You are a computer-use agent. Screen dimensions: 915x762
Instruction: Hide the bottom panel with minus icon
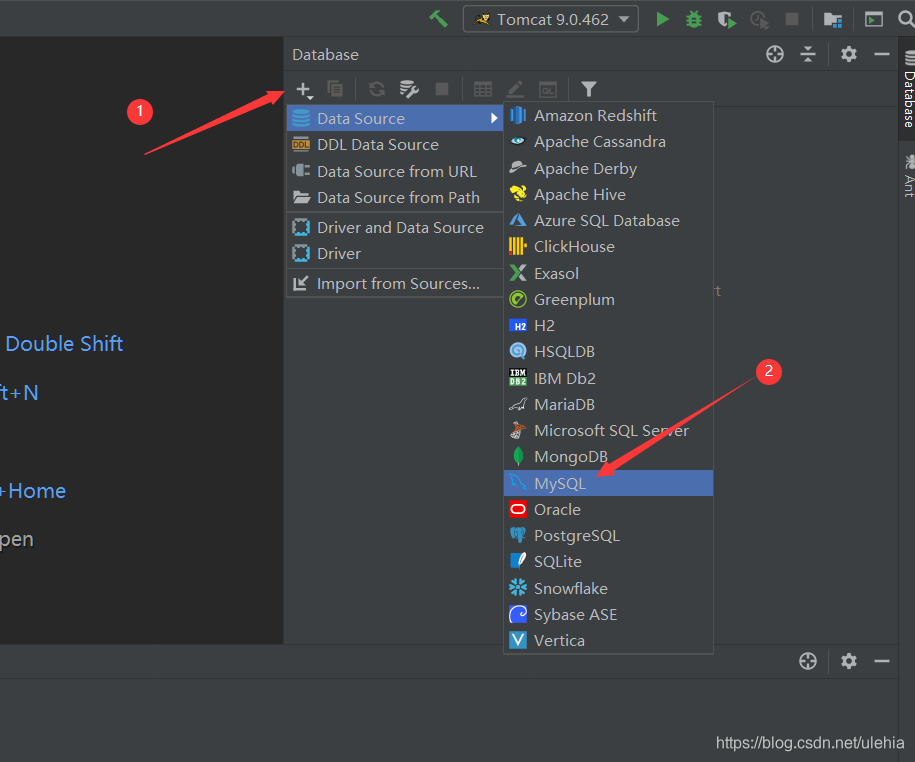(x=882, y=661)
